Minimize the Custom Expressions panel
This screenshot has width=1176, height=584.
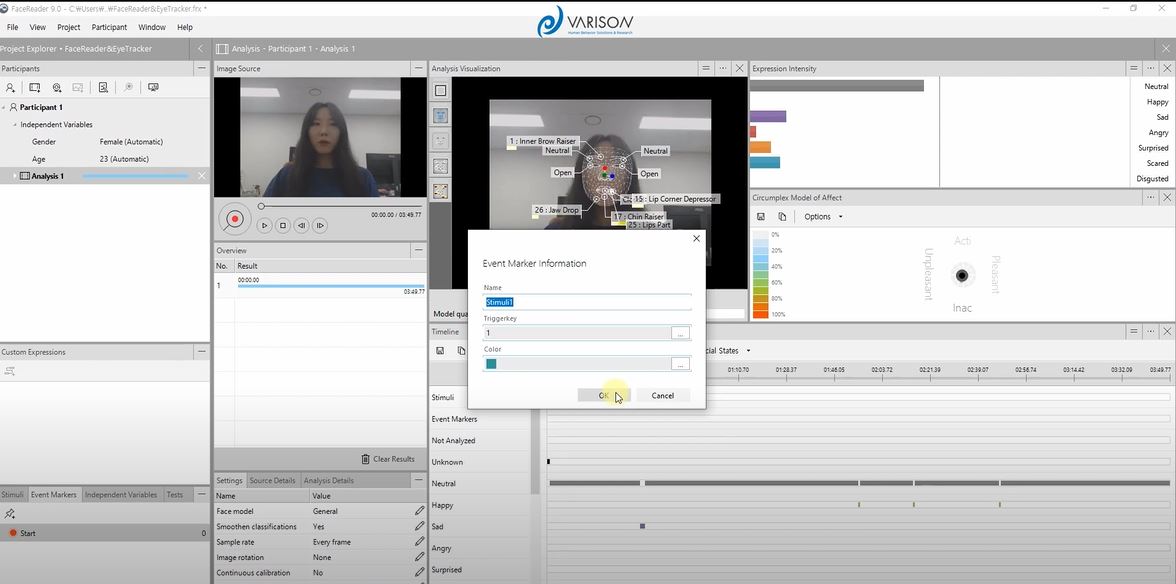[x=201, y=352]
